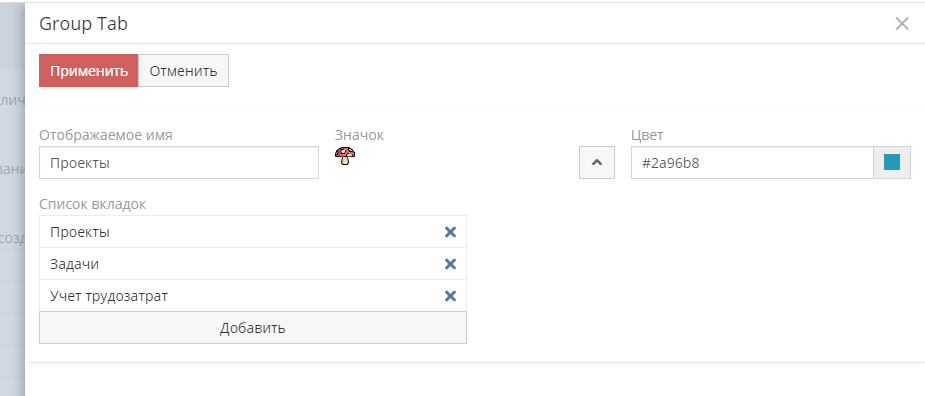Click the Список вкладок heading

click(x=93, y=204)
